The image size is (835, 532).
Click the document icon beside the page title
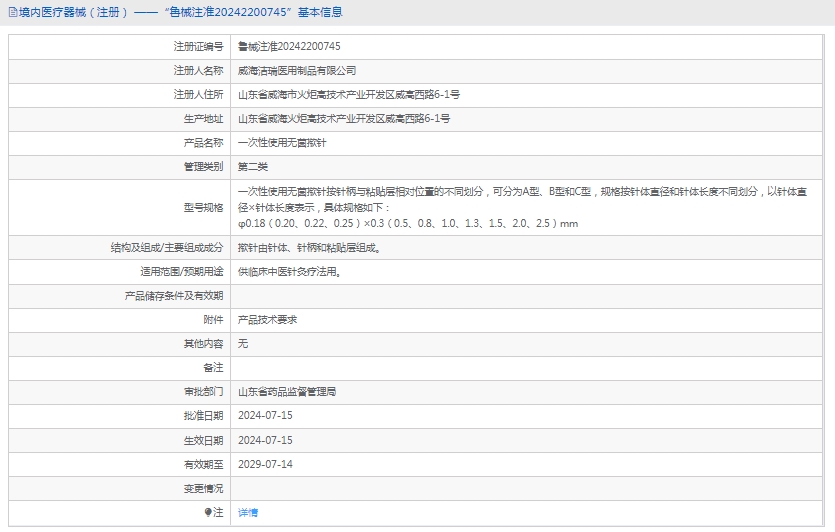tap(12, 12)
